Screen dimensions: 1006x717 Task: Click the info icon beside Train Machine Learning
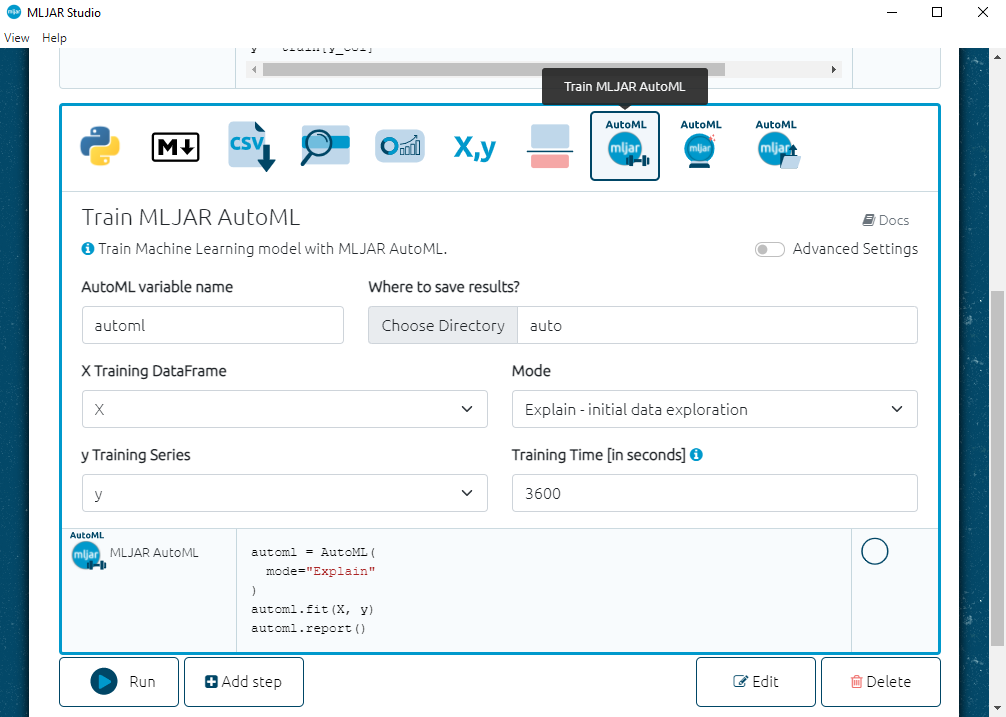(88, 249)
